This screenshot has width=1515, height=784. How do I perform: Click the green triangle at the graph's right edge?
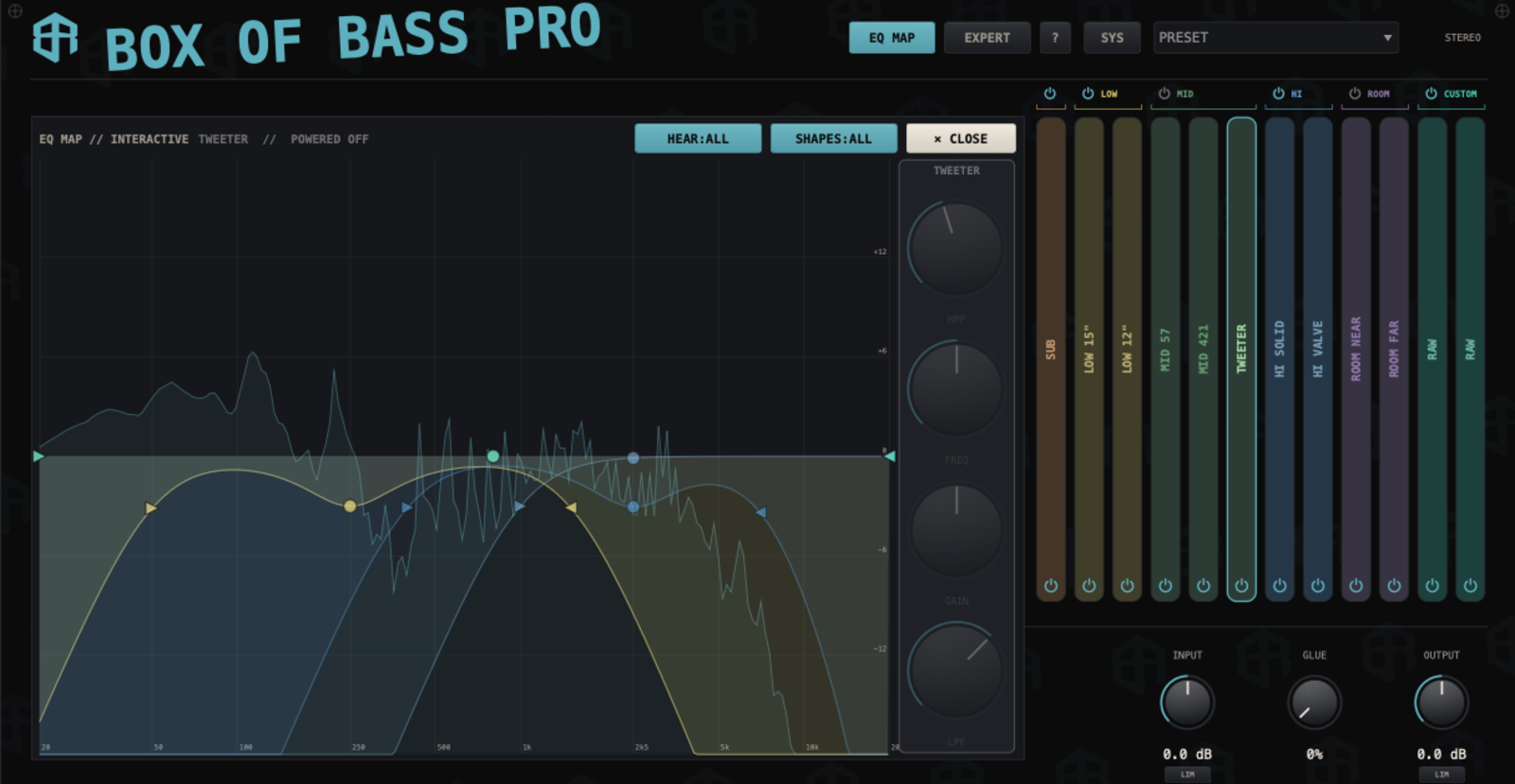[x=890, y=456]
